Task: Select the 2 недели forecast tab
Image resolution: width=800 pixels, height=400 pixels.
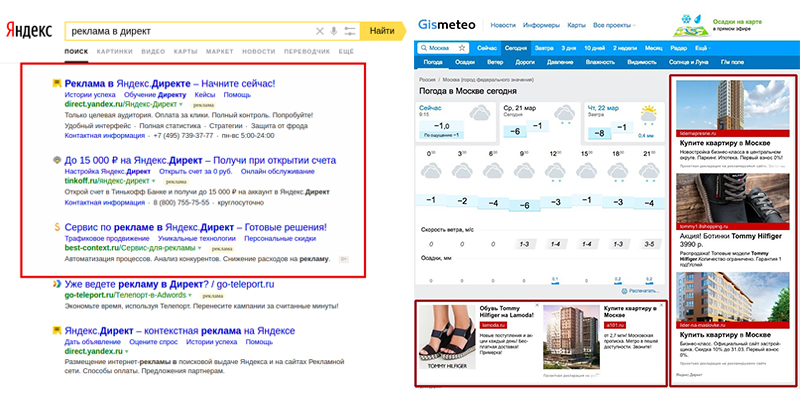Action: click(x=624, y=48)
